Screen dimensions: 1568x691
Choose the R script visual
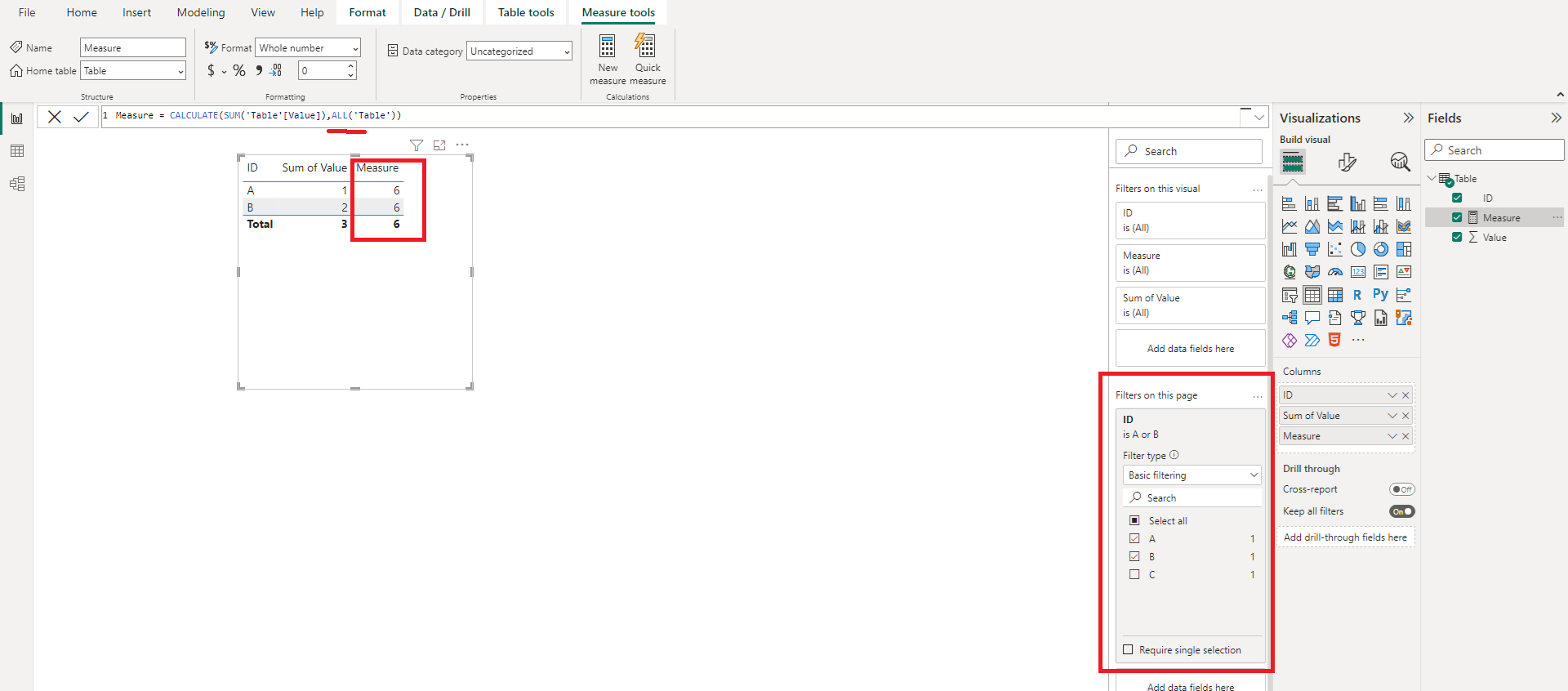[1357, 295]
